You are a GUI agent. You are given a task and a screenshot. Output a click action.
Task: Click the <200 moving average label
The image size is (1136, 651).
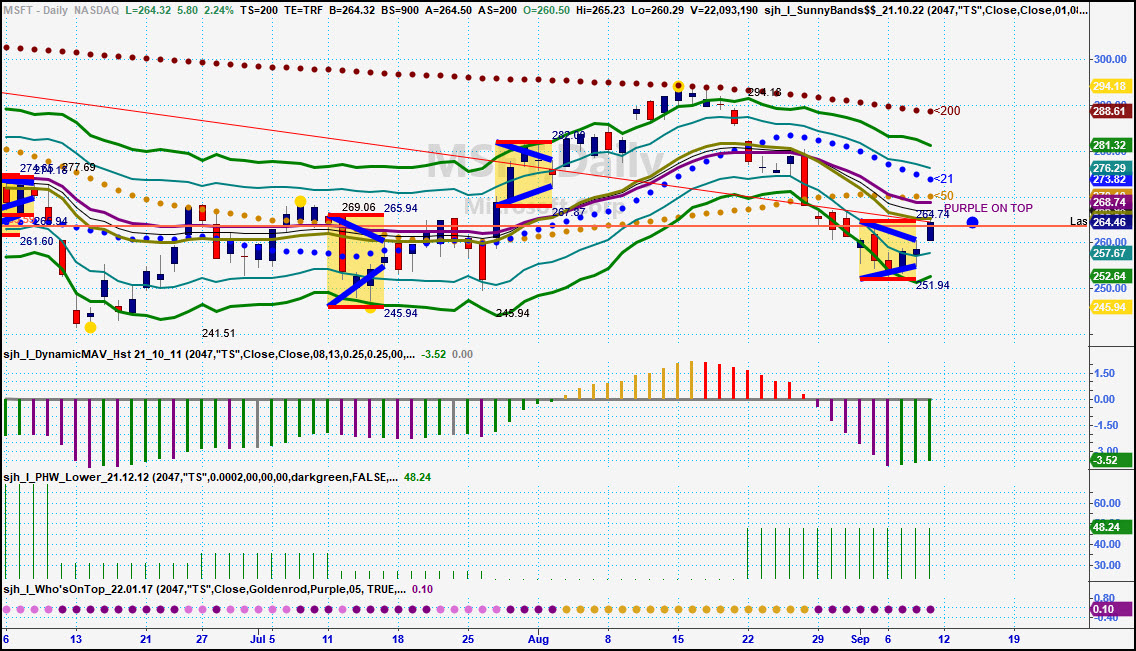click(x=947, y=111)
